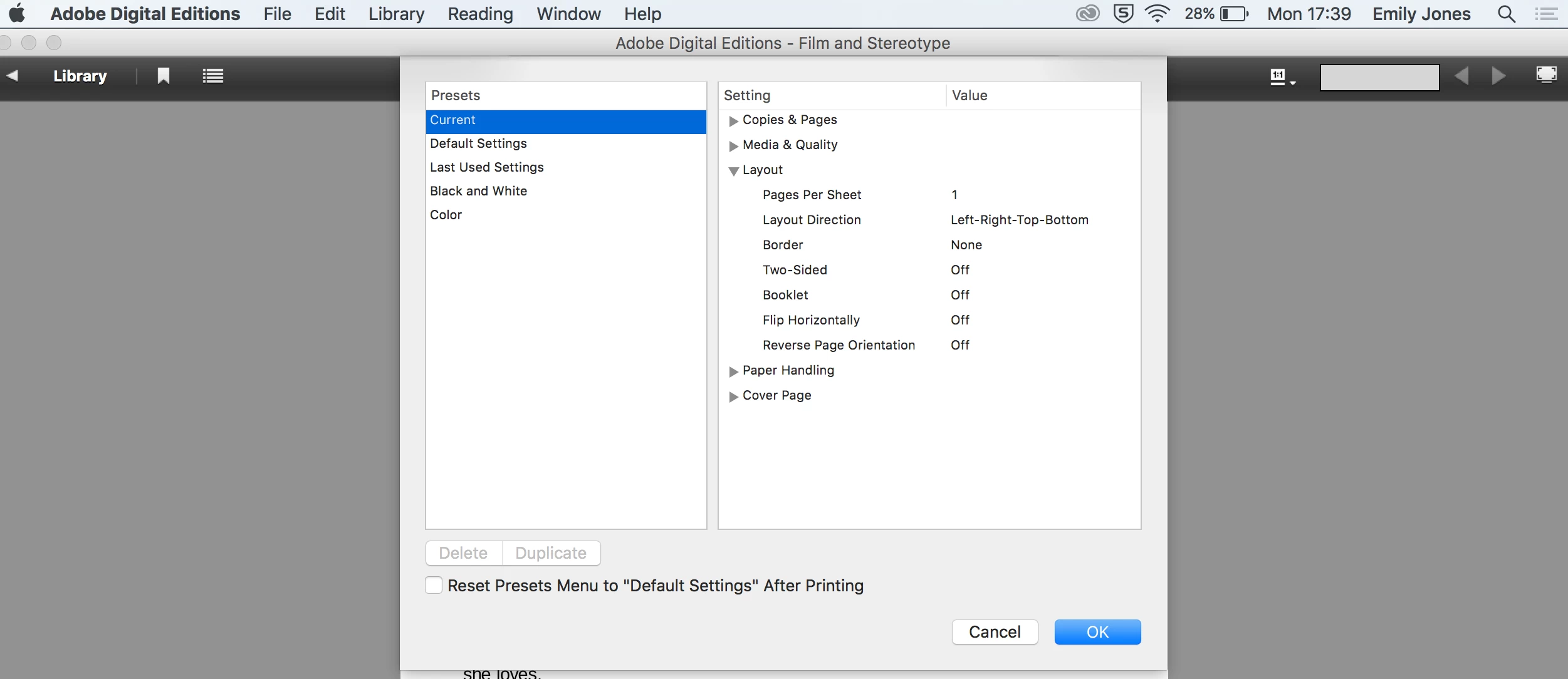Click the back arrow beside Library
Viewport: 1568px width, 679px height.
[x=12, y=76]
